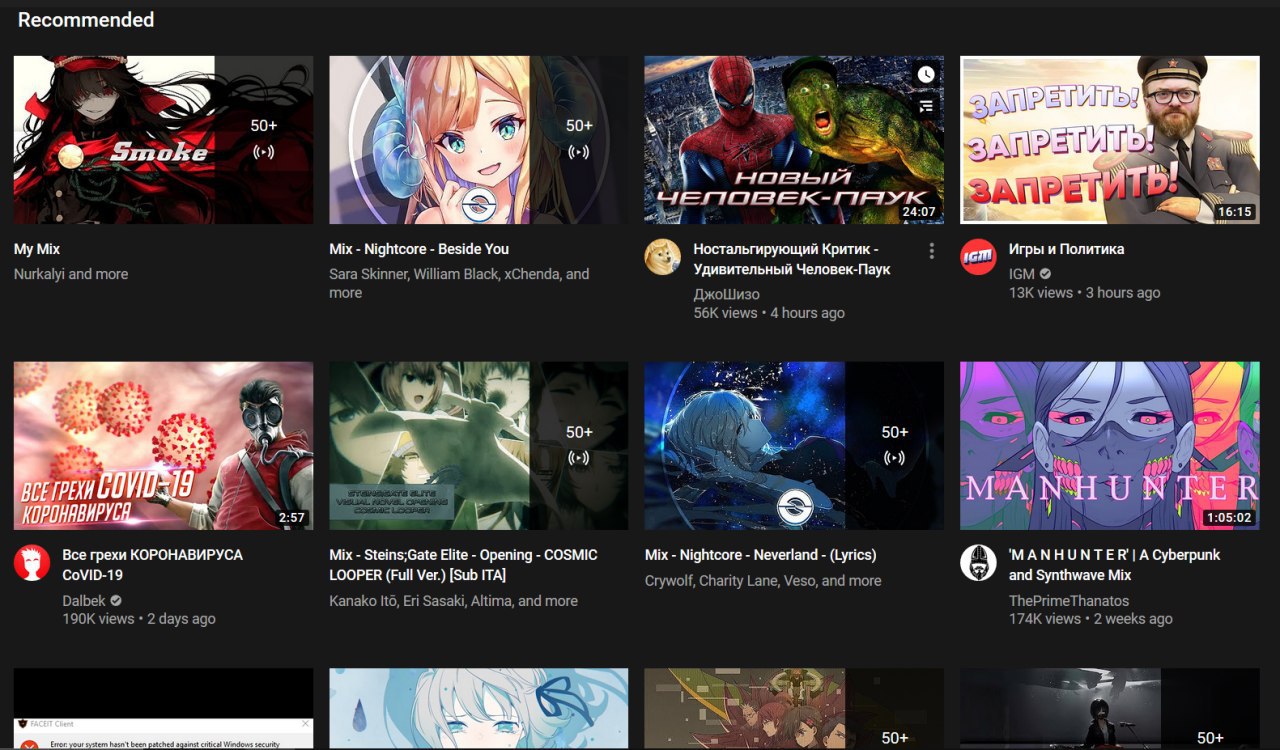
Task: Click the 24:07 duration badge
Action: click(919, 212)
